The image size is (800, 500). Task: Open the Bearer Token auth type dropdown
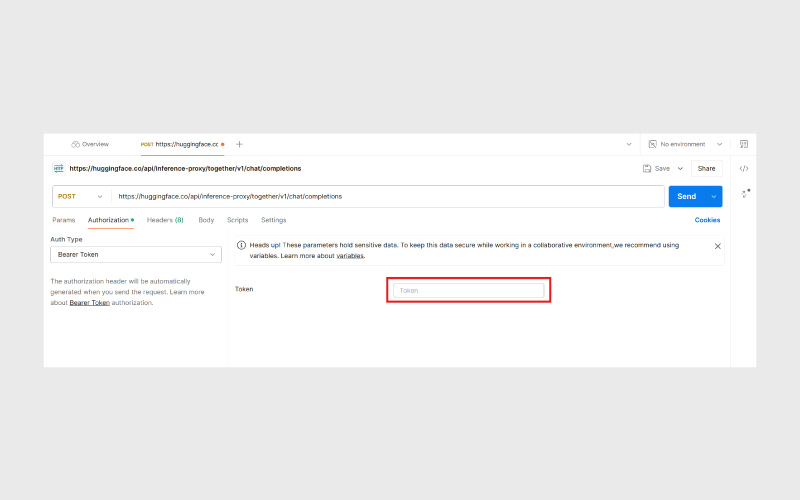(x=135, y=255)
